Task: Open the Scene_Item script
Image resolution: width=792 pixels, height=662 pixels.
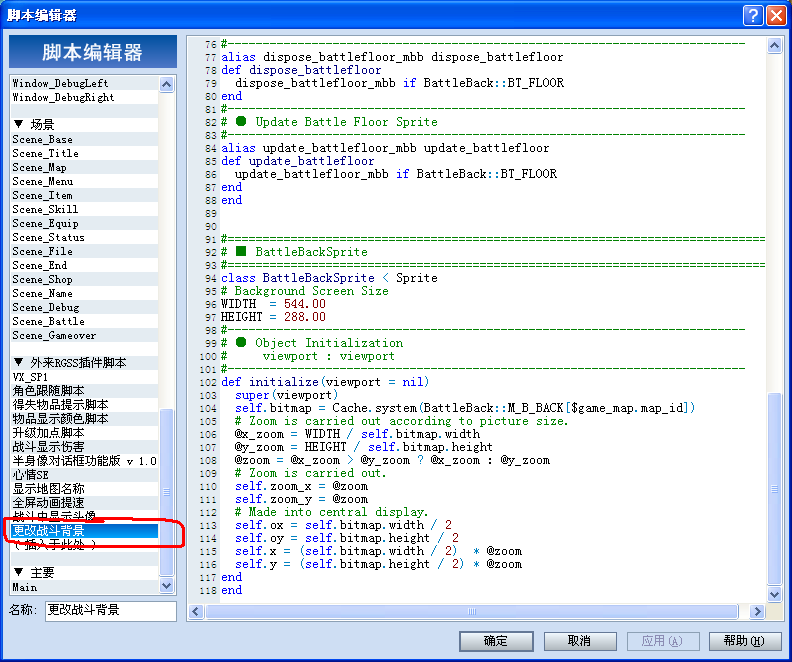Action: [84, 195]
